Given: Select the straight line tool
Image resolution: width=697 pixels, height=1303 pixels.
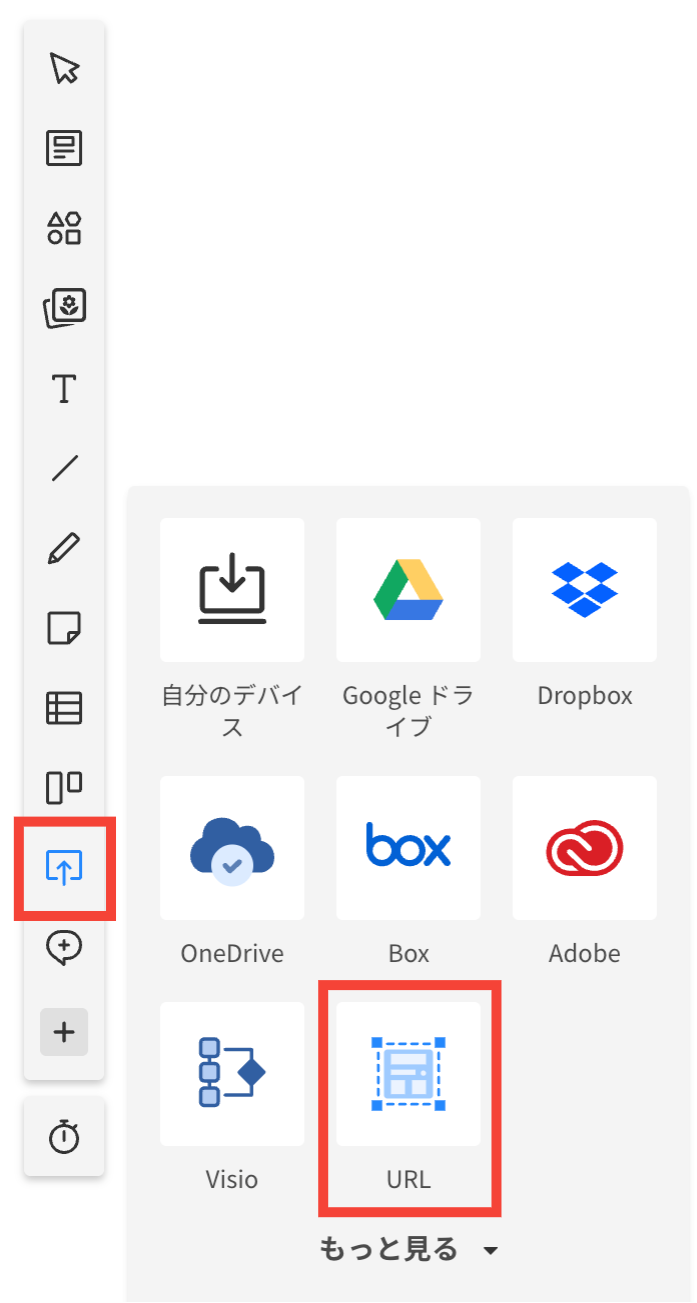Looking at the screenshot, I should [64, 468].
